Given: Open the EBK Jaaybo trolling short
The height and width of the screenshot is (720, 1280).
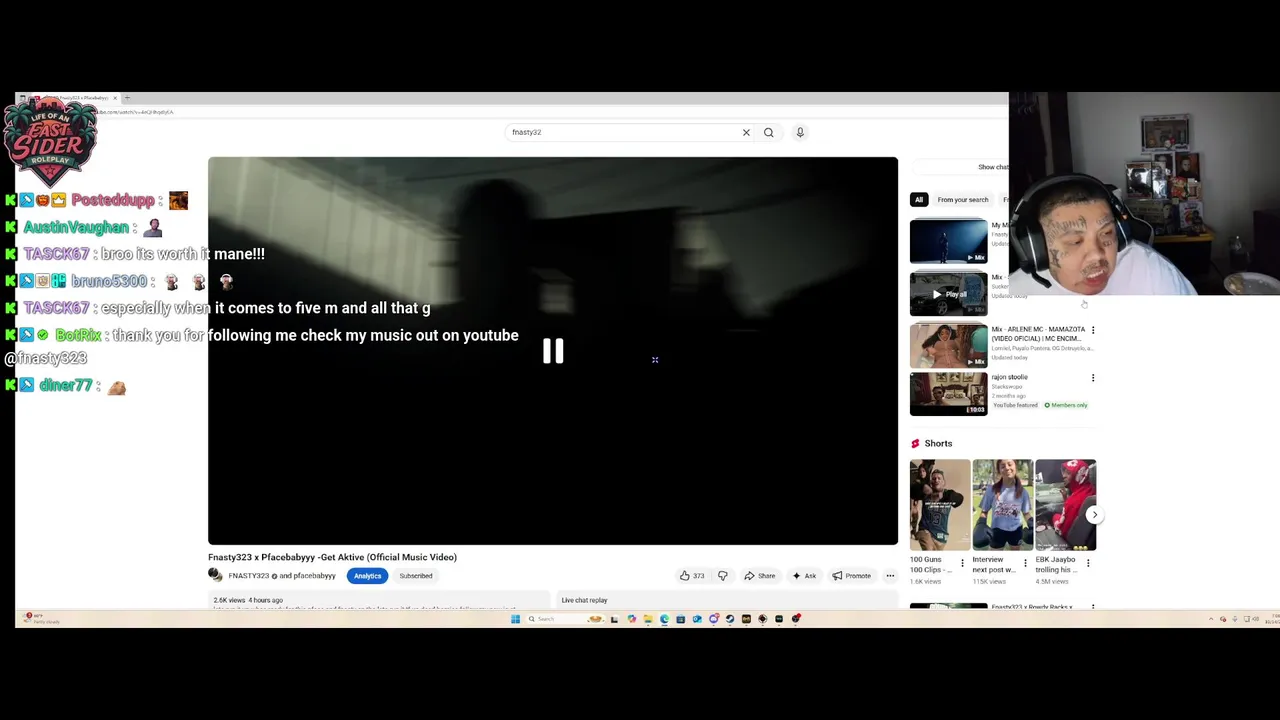Looking at the screenshot, I should point(1065,505).
